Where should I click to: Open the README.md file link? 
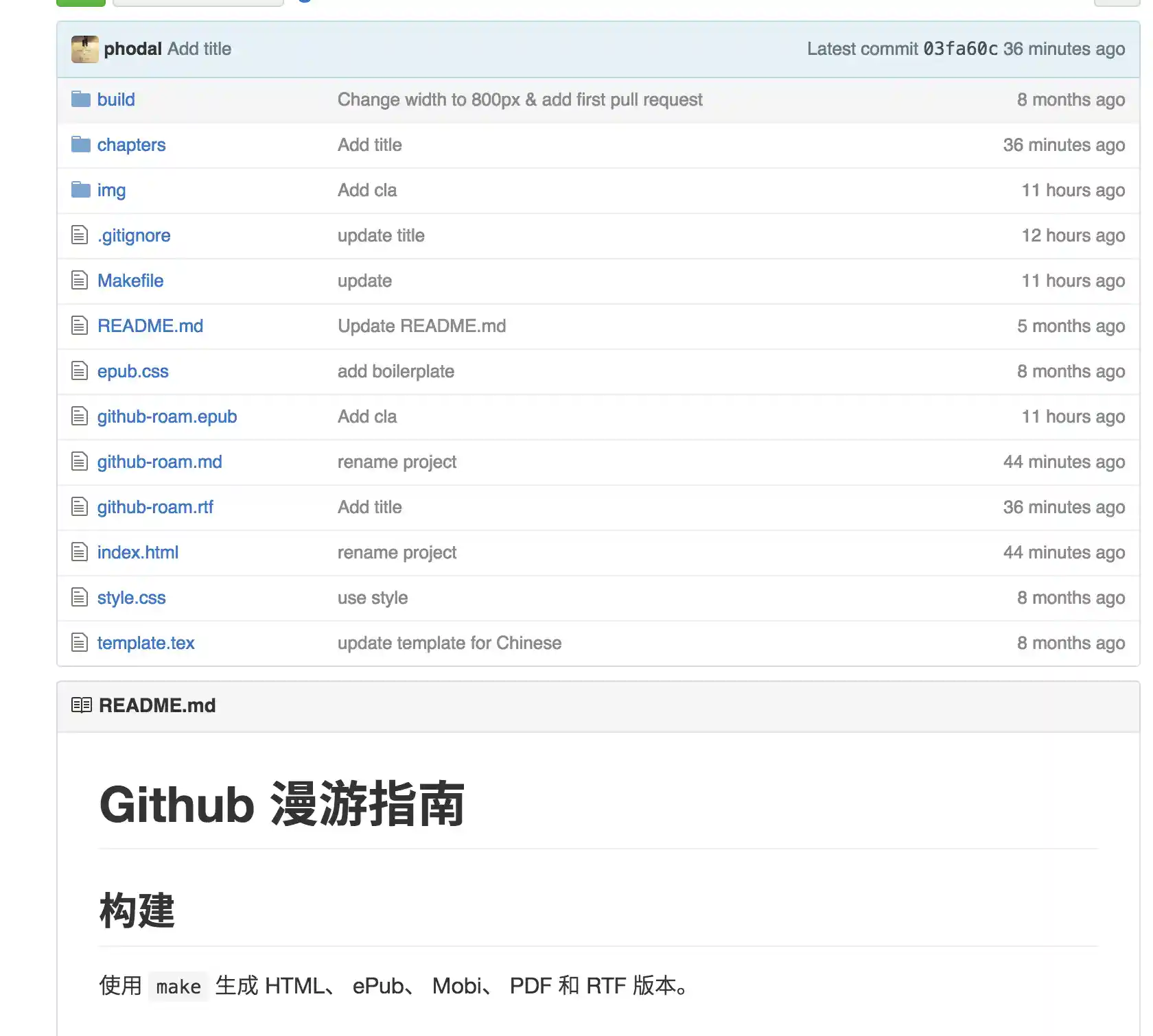click(x=150, y=325)
